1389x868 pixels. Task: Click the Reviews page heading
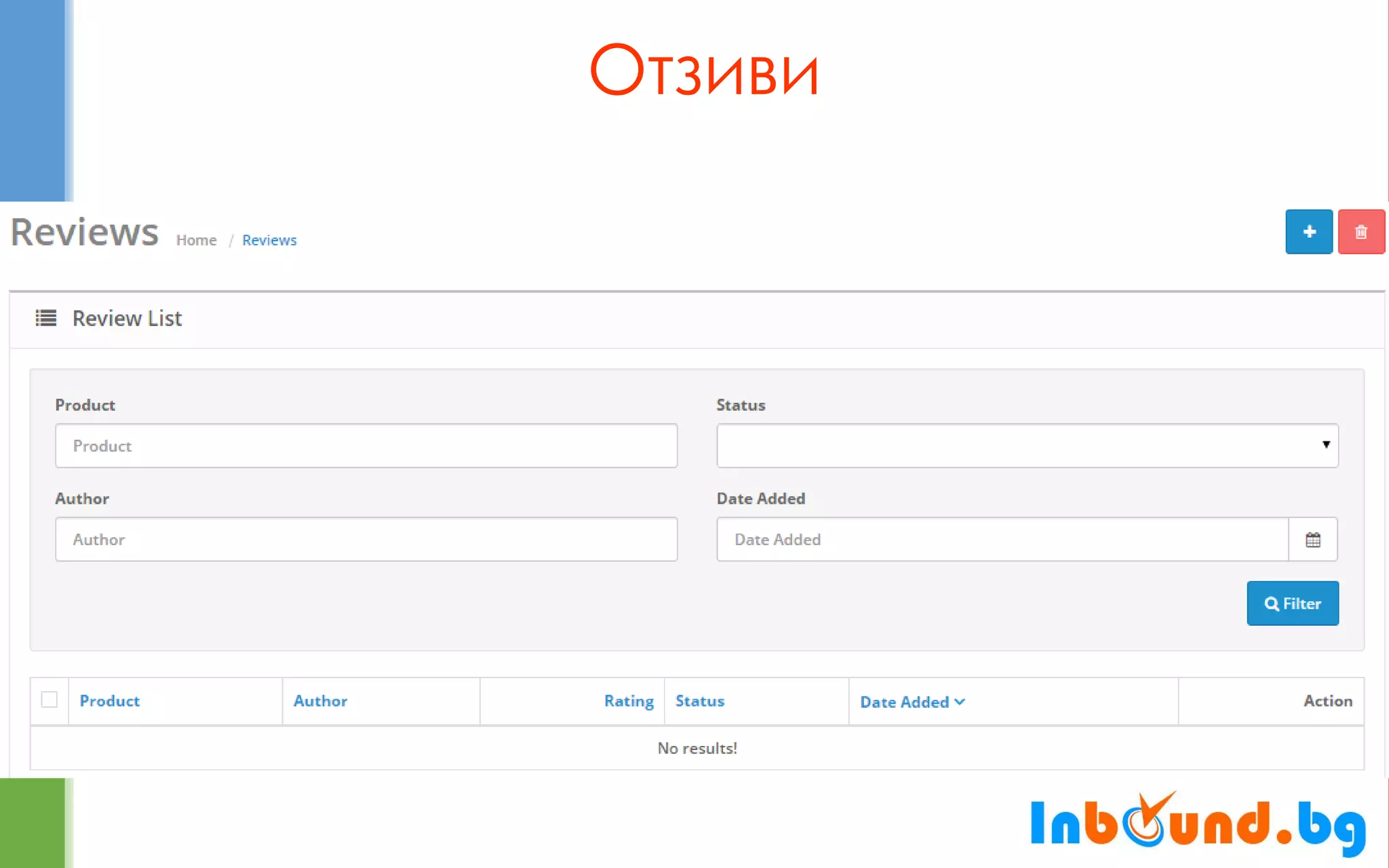[85, 233]
